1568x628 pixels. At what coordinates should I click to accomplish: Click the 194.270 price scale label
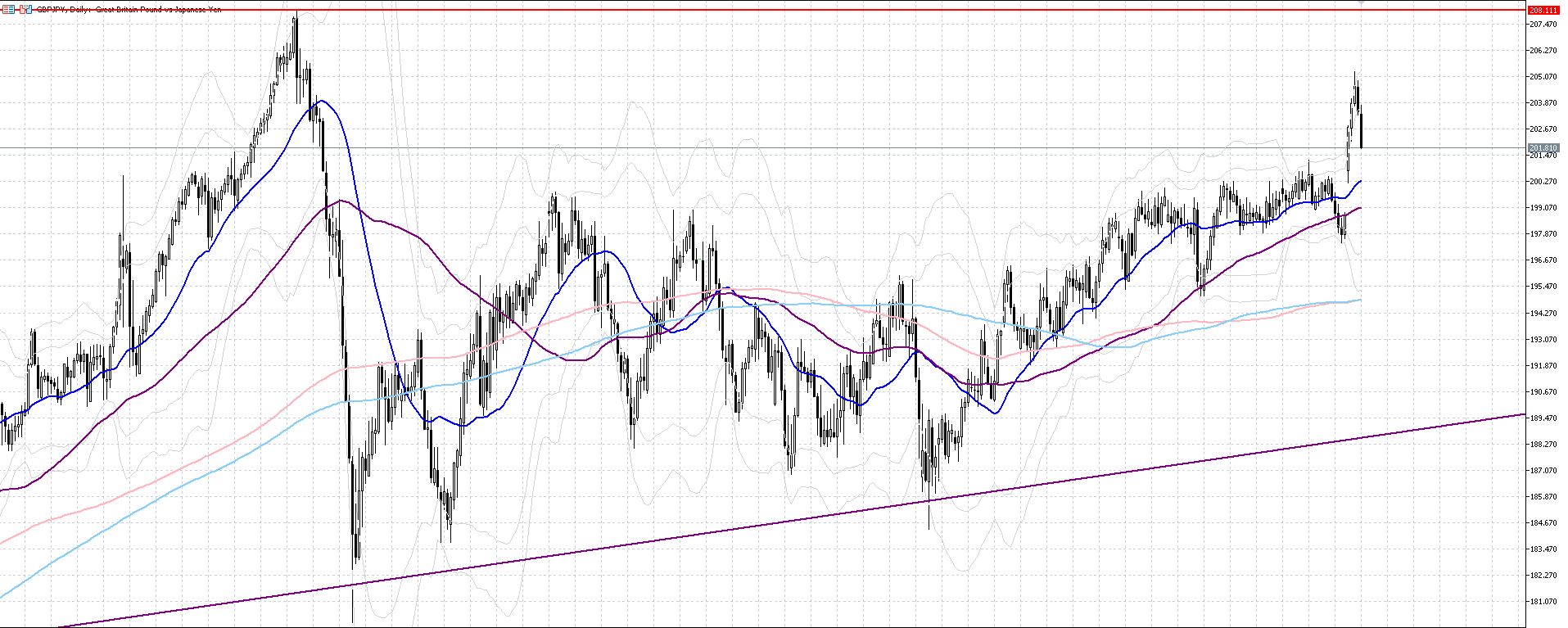tap(1543, 313)
